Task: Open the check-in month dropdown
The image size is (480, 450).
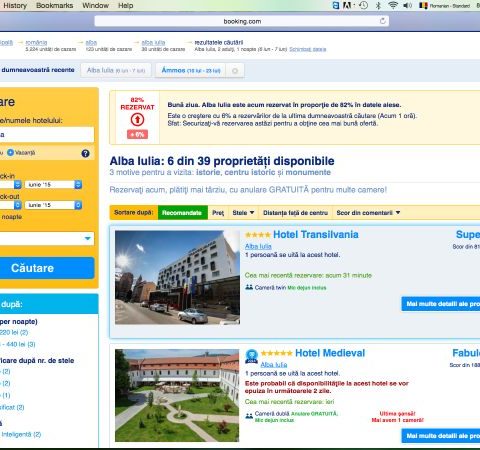Action: tap(54, 184)
